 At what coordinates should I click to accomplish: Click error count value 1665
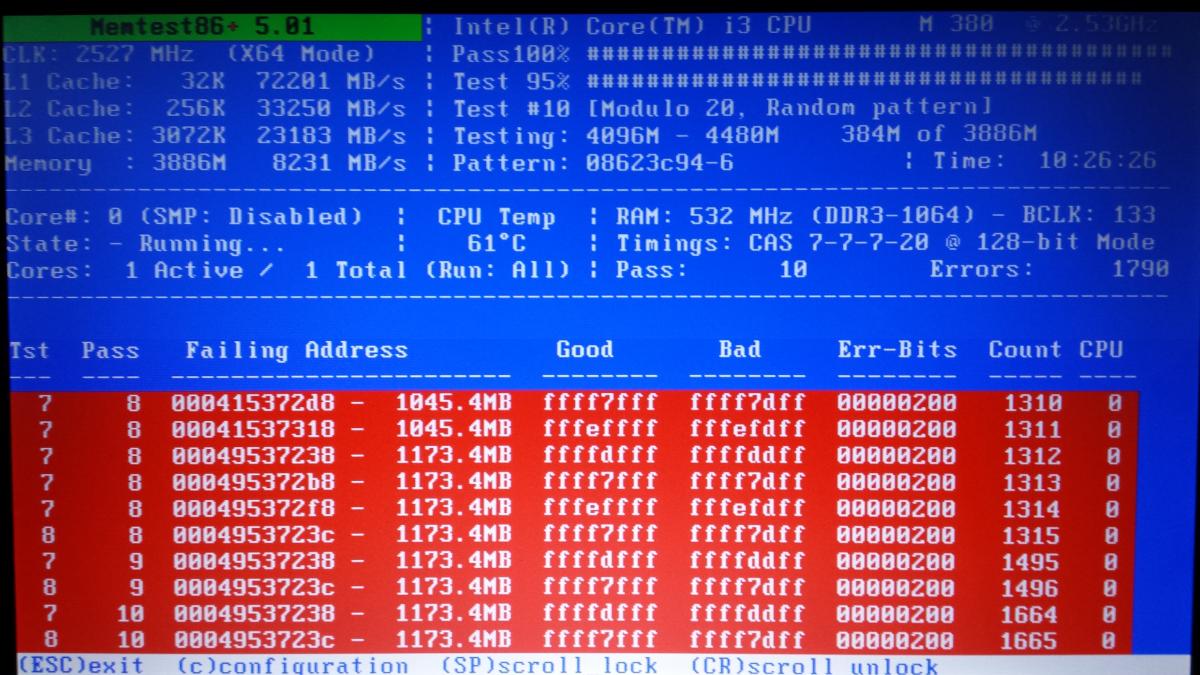click(1031, 639)
